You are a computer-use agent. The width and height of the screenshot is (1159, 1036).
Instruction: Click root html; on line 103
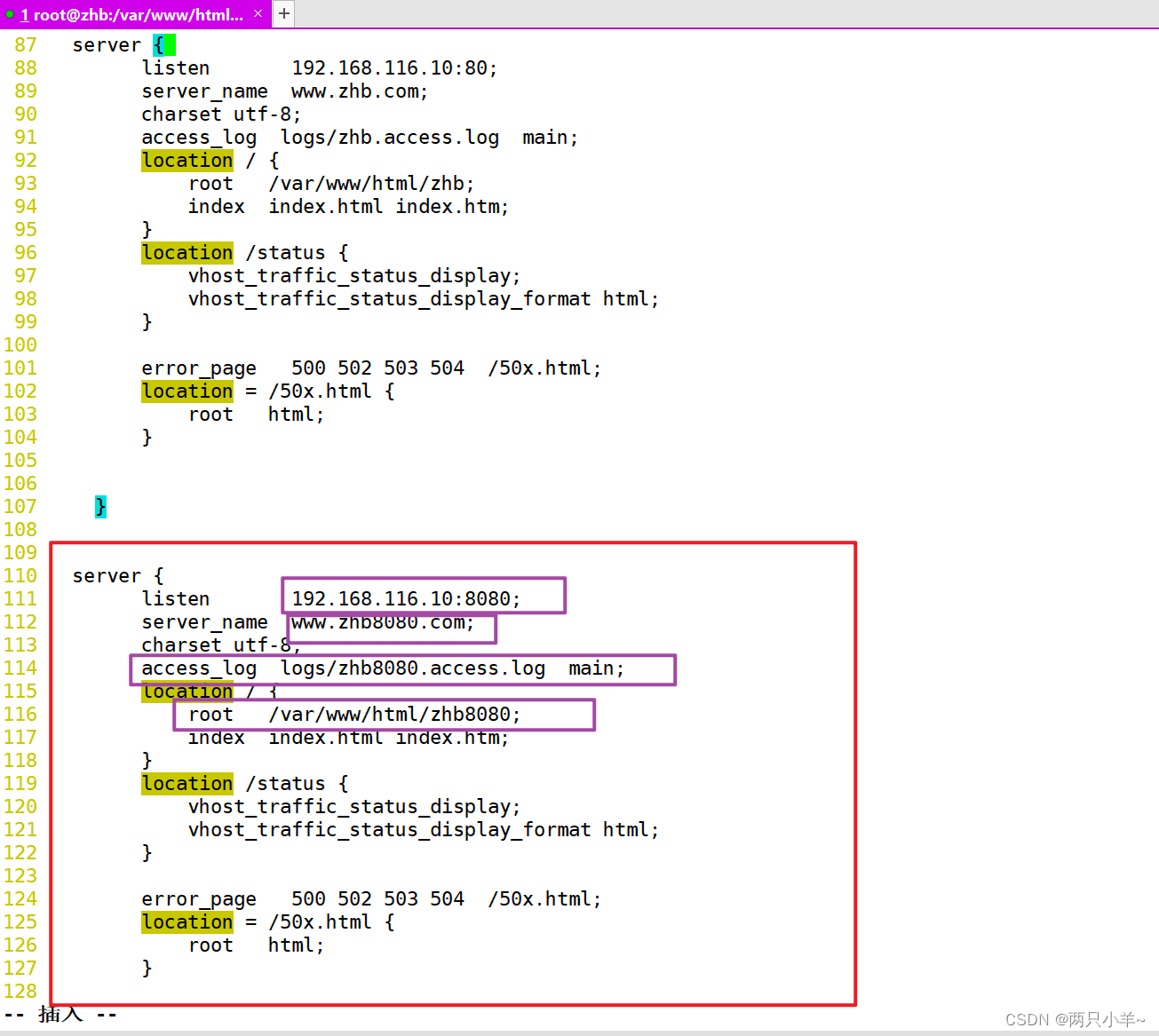coord(257,415)
